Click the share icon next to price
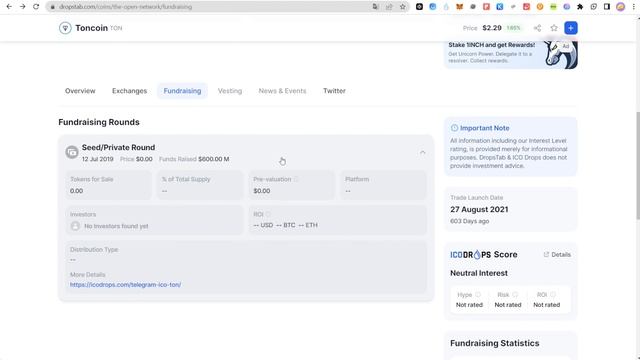The width and height of the screenshot is (640, 360). (537, 28)
